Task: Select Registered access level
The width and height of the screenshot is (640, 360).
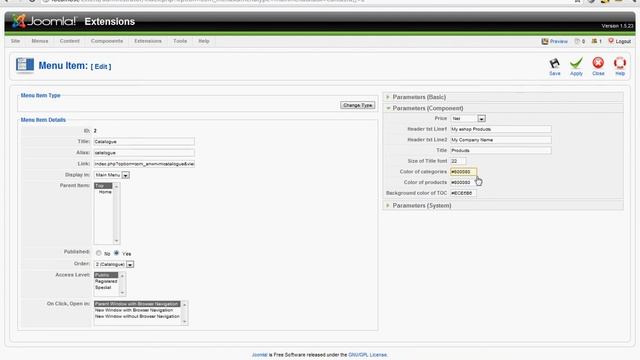Action: pos(106,281)
